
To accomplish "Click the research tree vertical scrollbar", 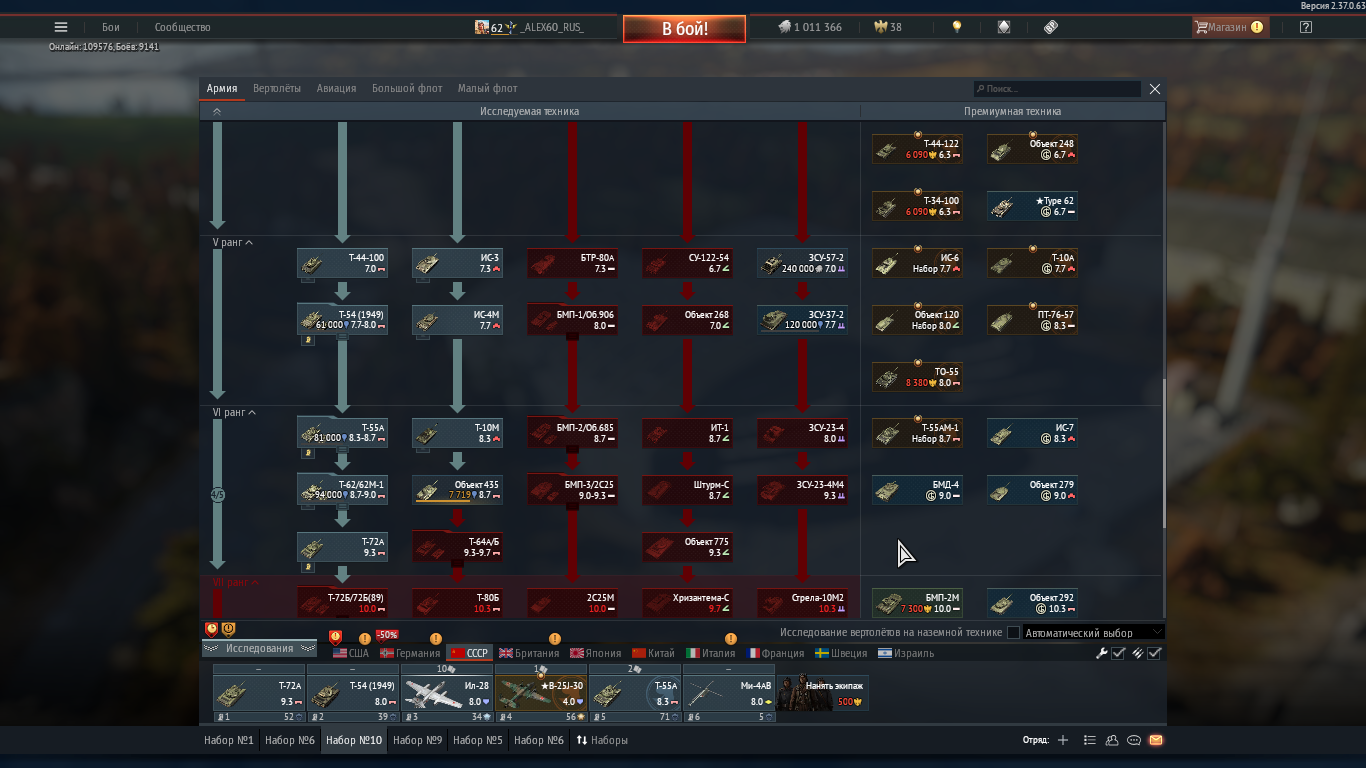I will tap(1164, 454).
